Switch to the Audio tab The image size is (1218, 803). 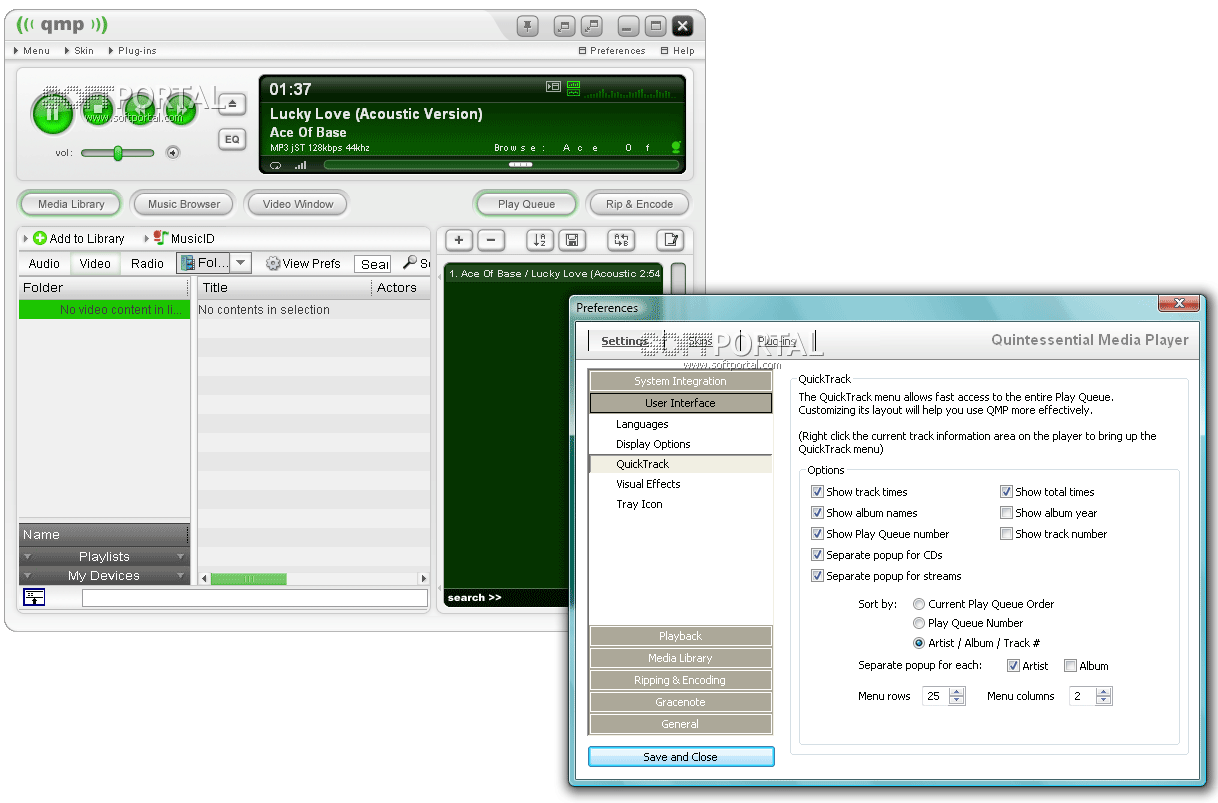point(44,264)
